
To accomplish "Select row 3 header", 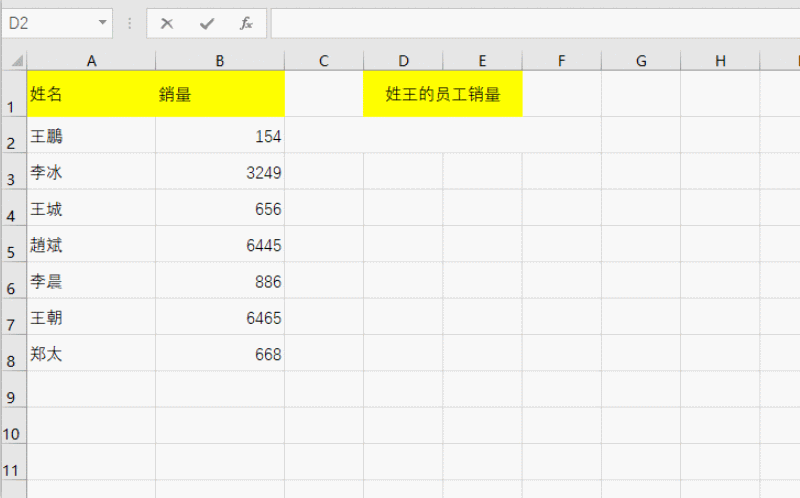I will pyautogui.click(x=13, y=171).
